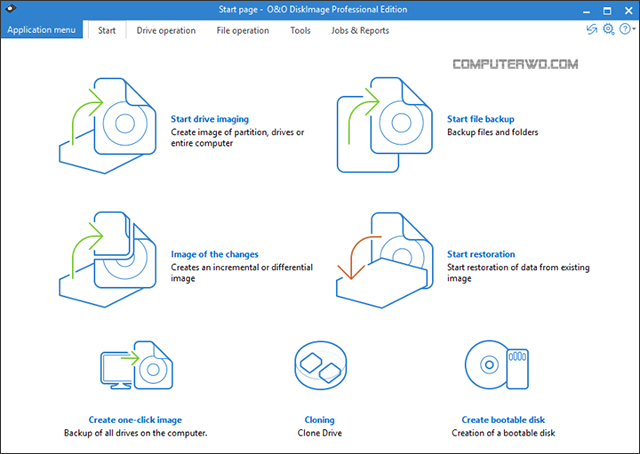Click 'Start restoration of data from existing image' text
The image size is (640, 454).
518,273
